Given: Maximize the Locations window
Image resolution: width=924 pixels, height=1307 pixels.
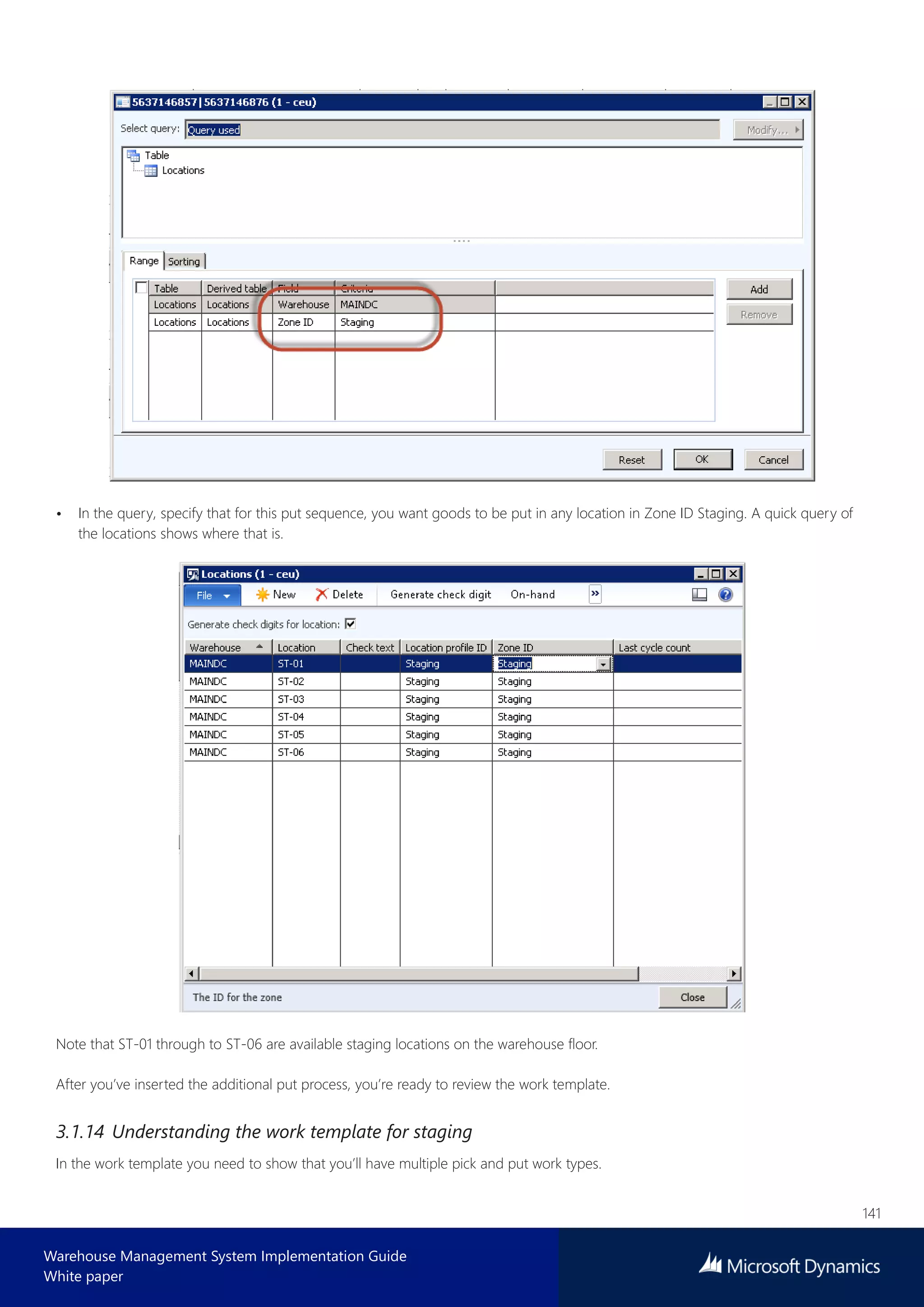Looking at the screenshot, I should click(716, 574).
